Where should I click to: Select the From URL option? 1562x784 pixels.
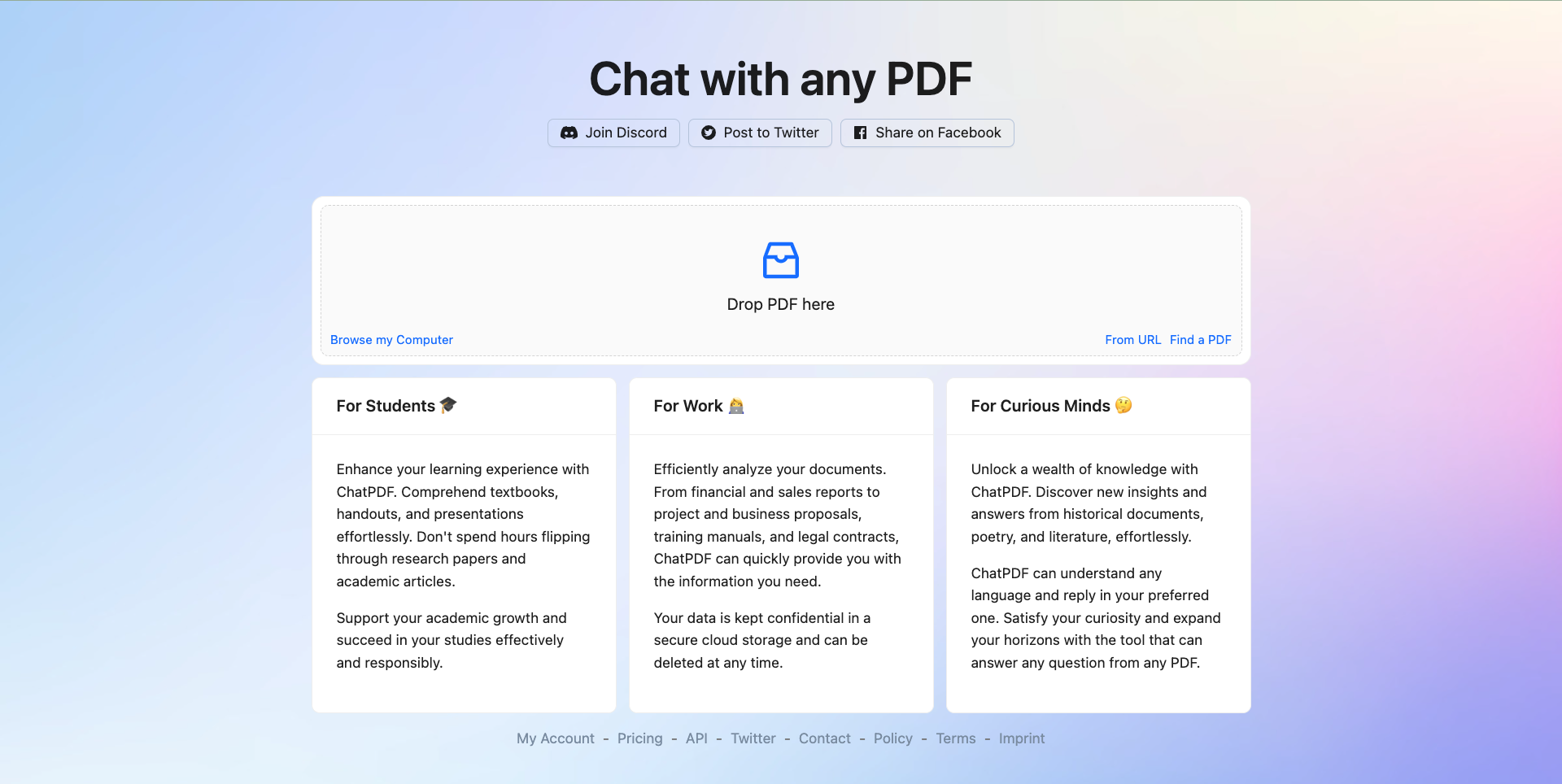(1132, 340)
